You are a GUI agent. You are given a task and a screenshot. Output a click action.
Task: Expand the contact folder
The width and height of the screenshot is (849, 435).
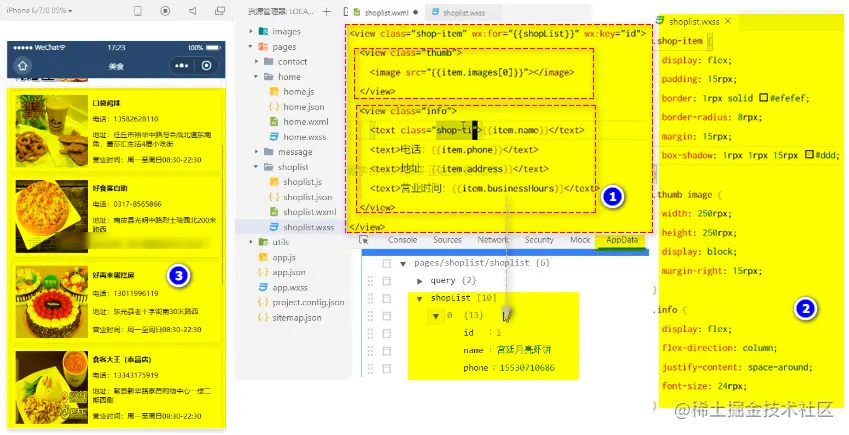tap(257, 62)
